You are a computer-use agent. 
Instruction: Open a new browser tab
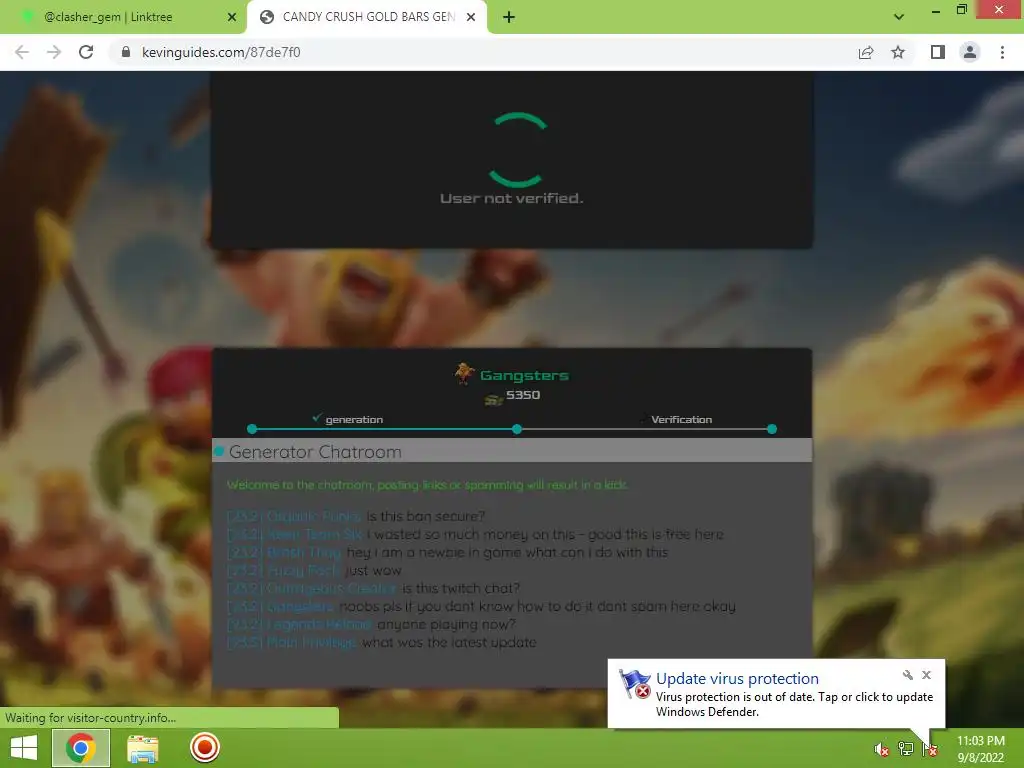[x=509, y=17]
